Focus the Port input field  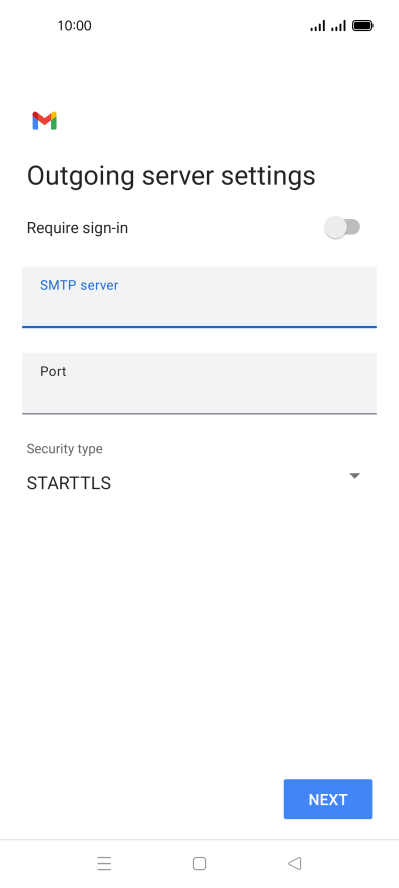point(199,383)
